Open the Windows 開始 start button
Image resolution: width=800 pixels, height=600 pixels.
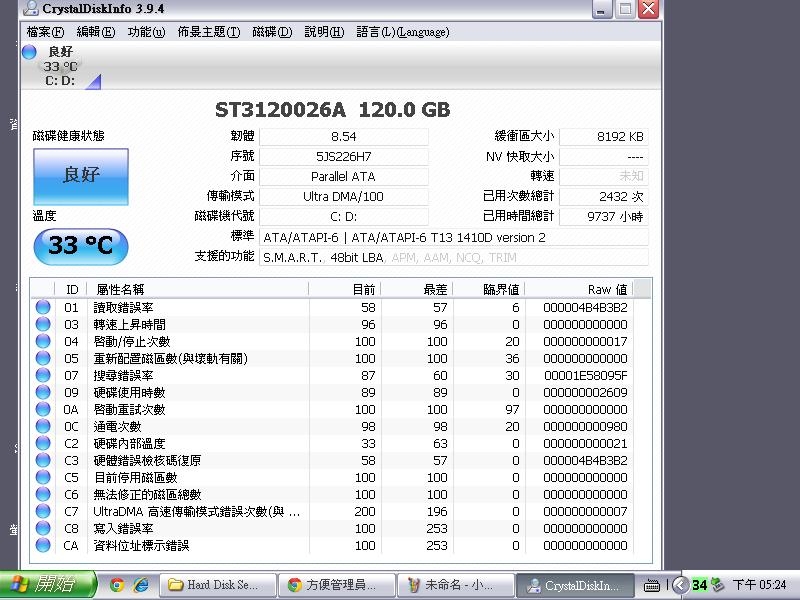click(x=48, y=585)
